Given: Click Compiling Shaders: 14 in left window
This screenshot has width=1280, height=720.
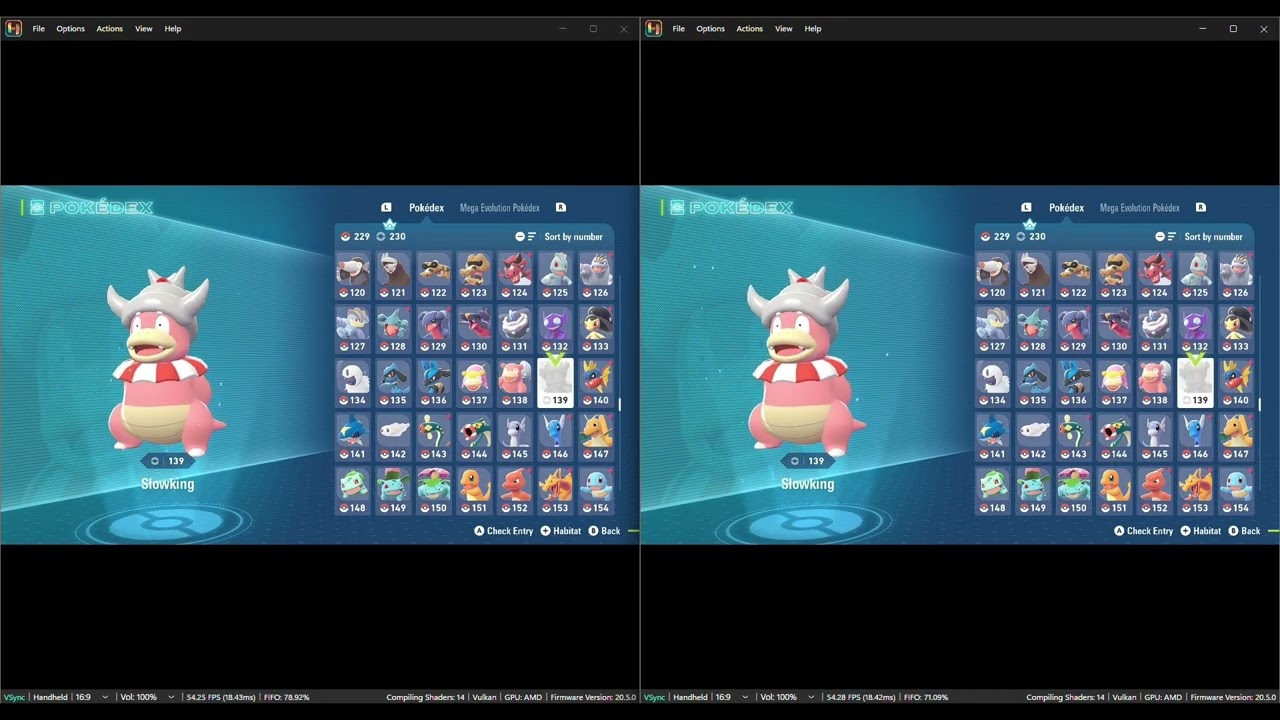Looking at the screenshot, I should 425,697.
